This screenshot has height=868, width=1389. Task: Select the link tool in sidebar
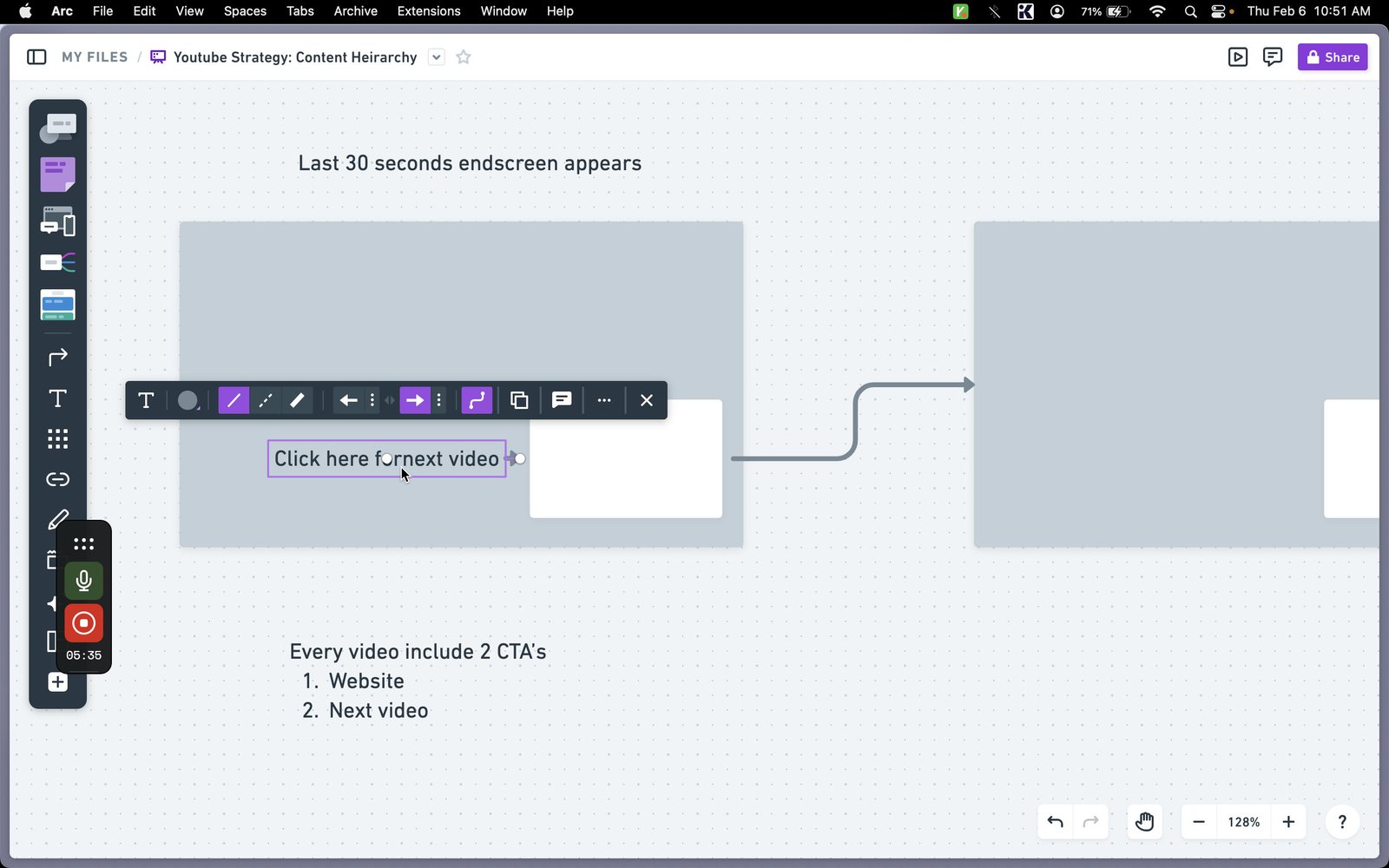tap(57, 479)
